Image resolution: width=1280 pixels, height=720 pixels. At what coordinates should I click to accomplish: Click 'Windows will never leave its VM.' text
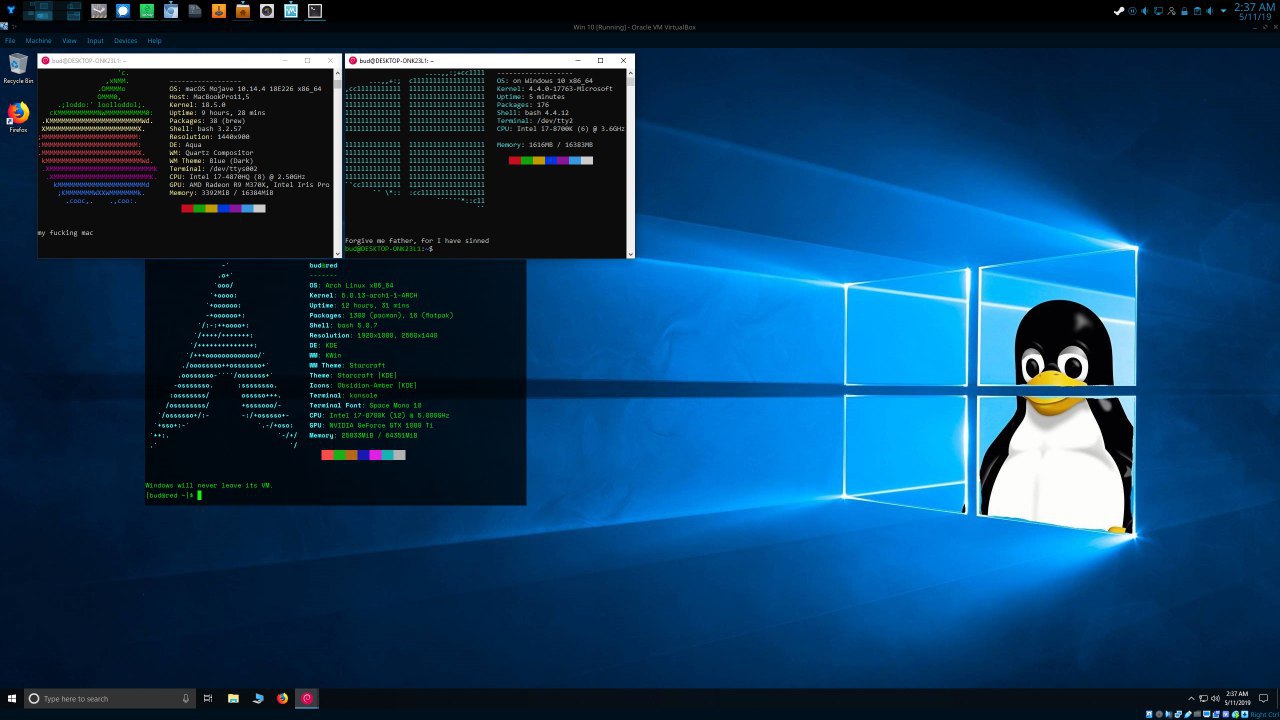click(x=209, y=485)
